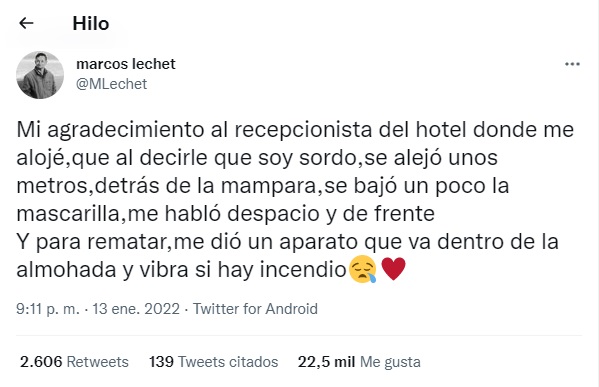This screenshot has height=387, width=599.
Task: Click the line starting 'Y para rematar'
Action: 287,241
